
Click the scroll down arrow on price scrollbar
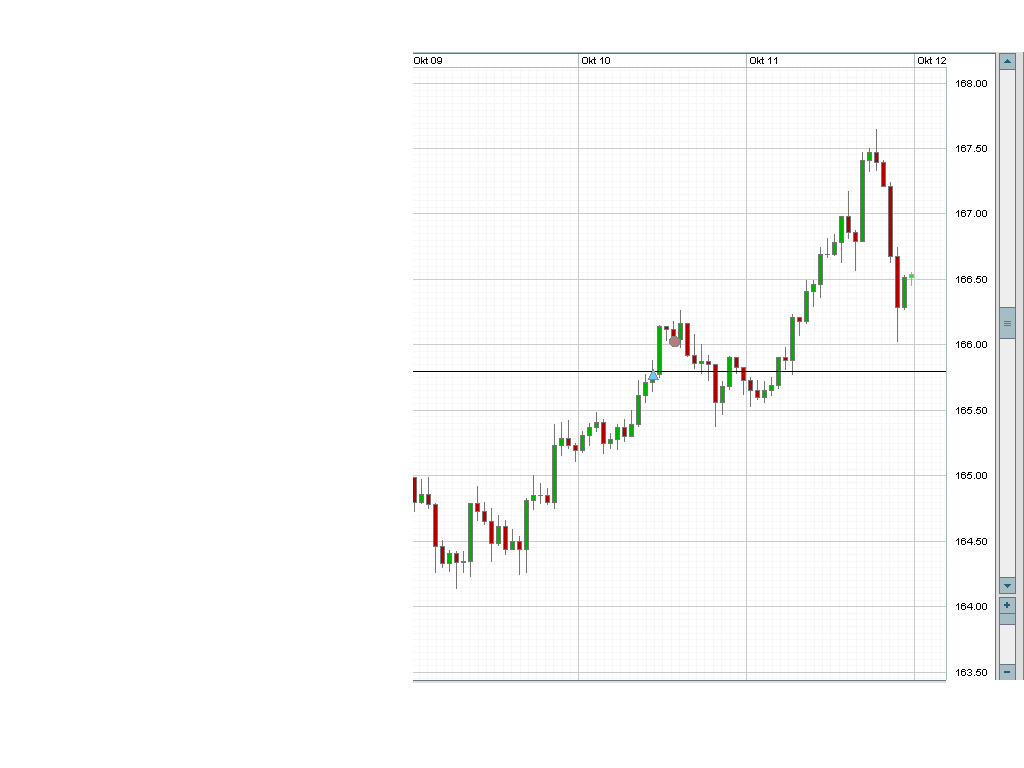pos(1007,585)
